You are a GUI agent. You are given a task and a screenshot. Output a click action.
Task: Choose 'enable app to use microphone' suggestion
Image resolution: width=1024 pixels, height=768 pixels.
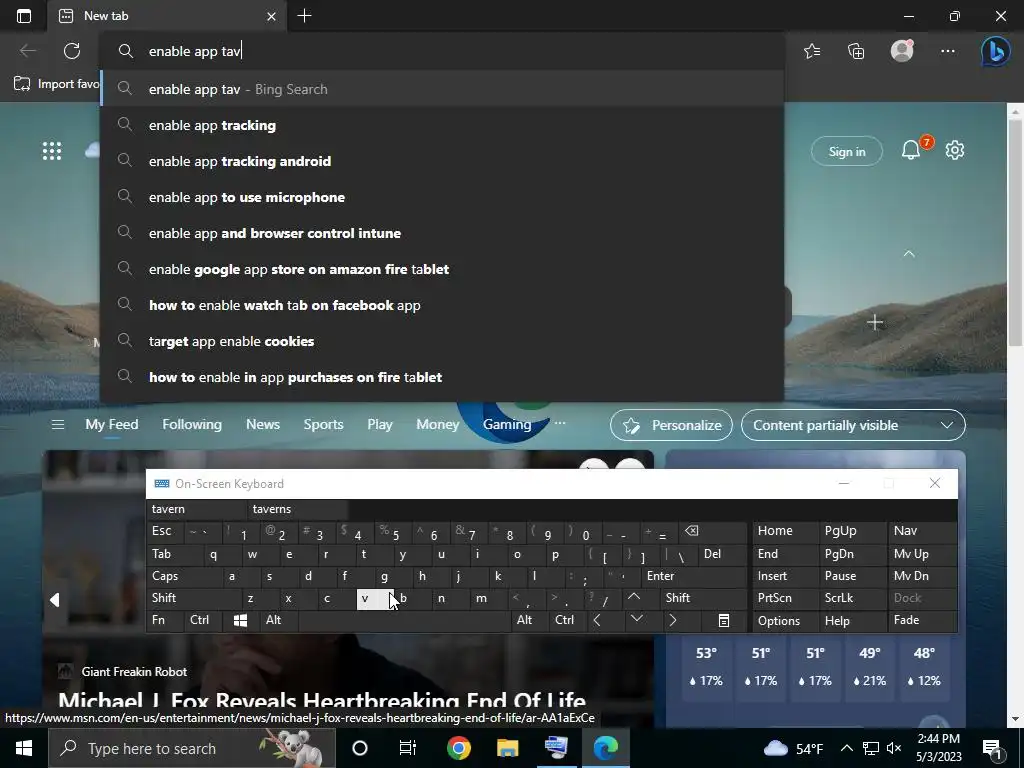(442, 197)
